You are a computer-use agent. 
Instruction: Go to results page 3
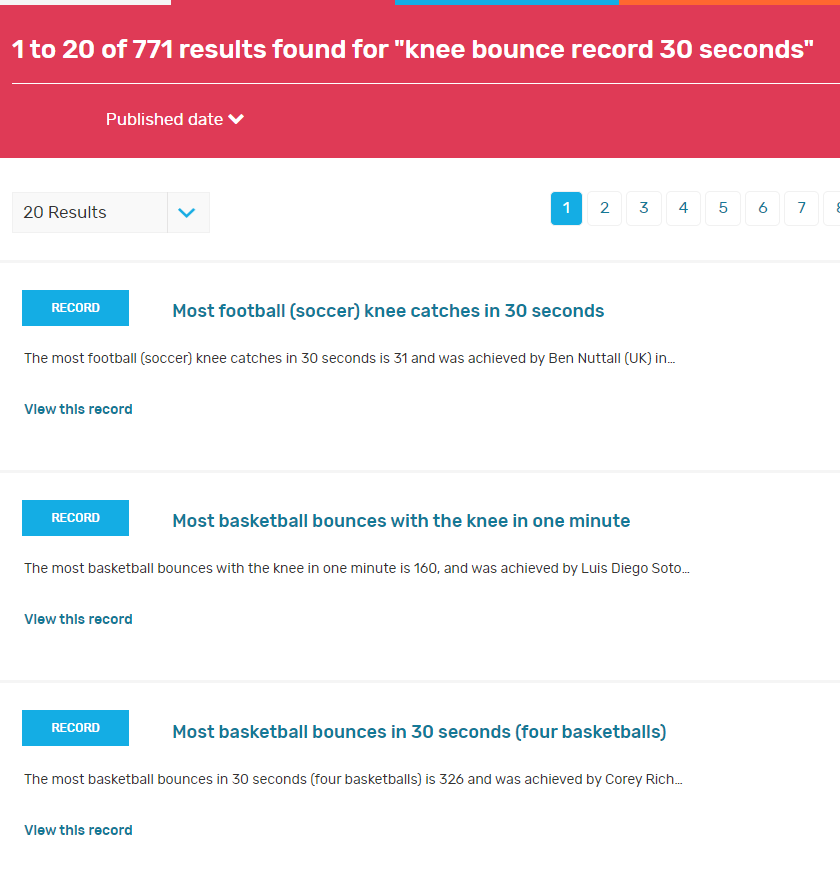pos(644,208)
